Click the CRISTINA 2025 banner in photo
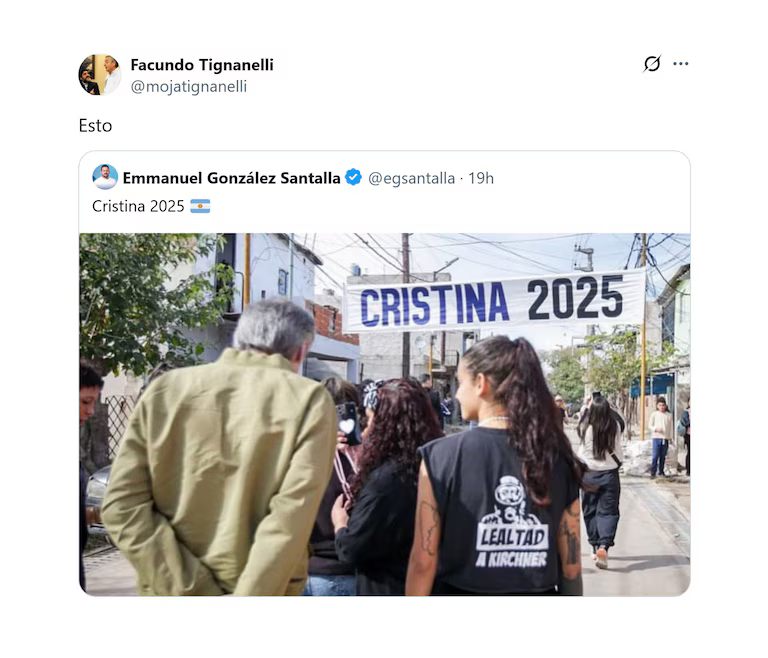The image size is (768, 658). pyautogui.click(x=494, y=301)
